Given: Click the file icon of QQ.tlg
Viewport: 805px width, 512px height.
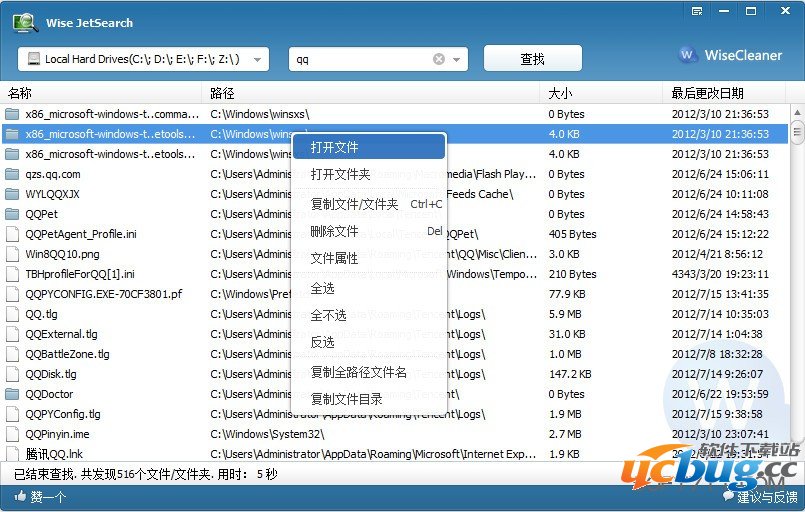Looking at the screenshot, I should pos(12,314).
